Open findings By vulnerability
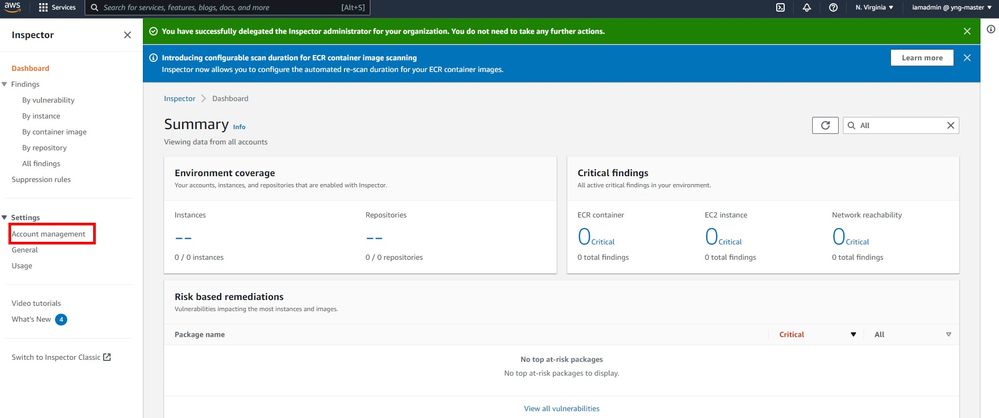The width and height of the screenshot is (999, 418). click(48, 100)
